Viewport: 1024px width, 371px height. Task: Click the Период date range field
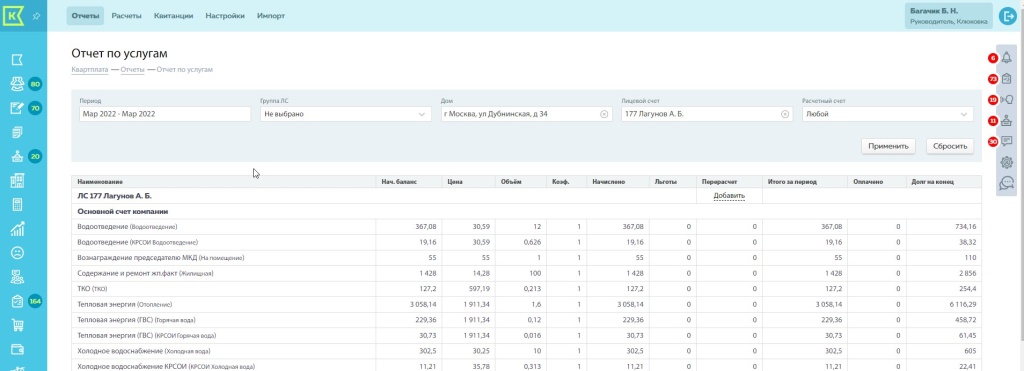pyautogui.click(x=164, y=114)
